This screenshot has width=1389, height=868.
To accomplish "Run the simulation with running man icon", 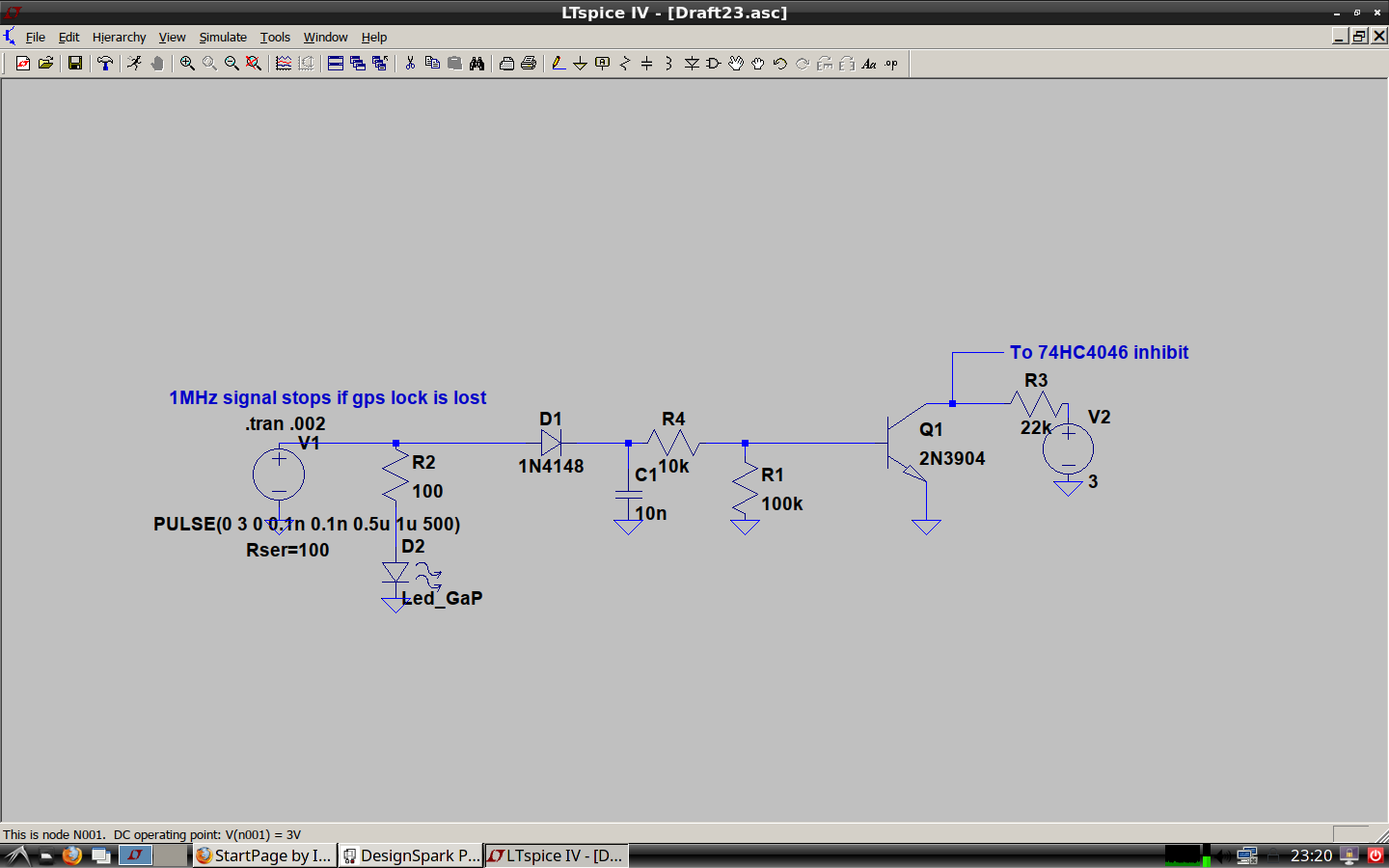I will [x=134, y=64].
